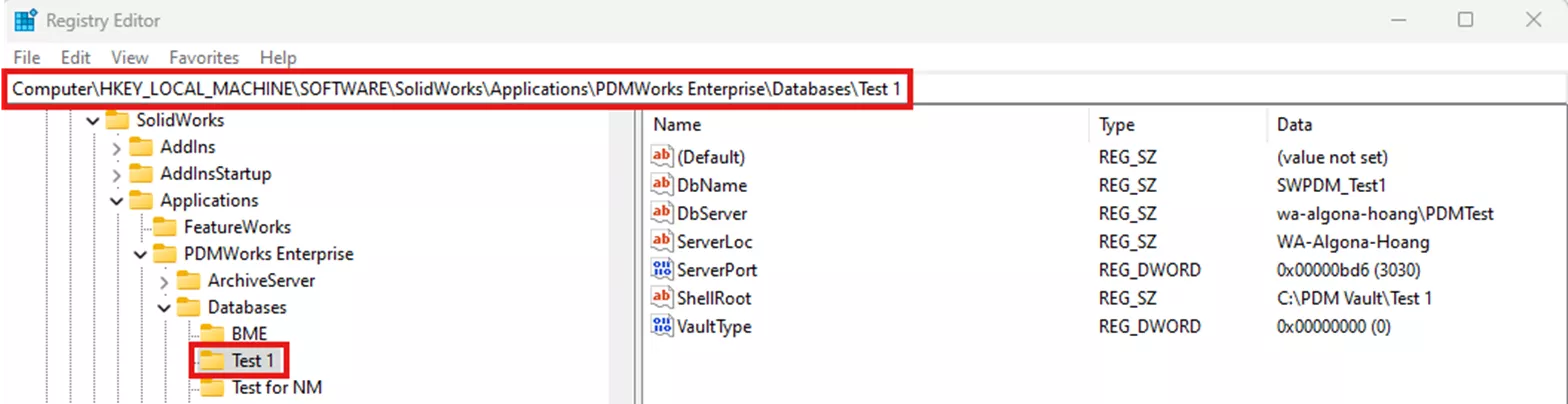
Task: Collapse the SolidWorks tree key
Action: click(x=93, y=121)
